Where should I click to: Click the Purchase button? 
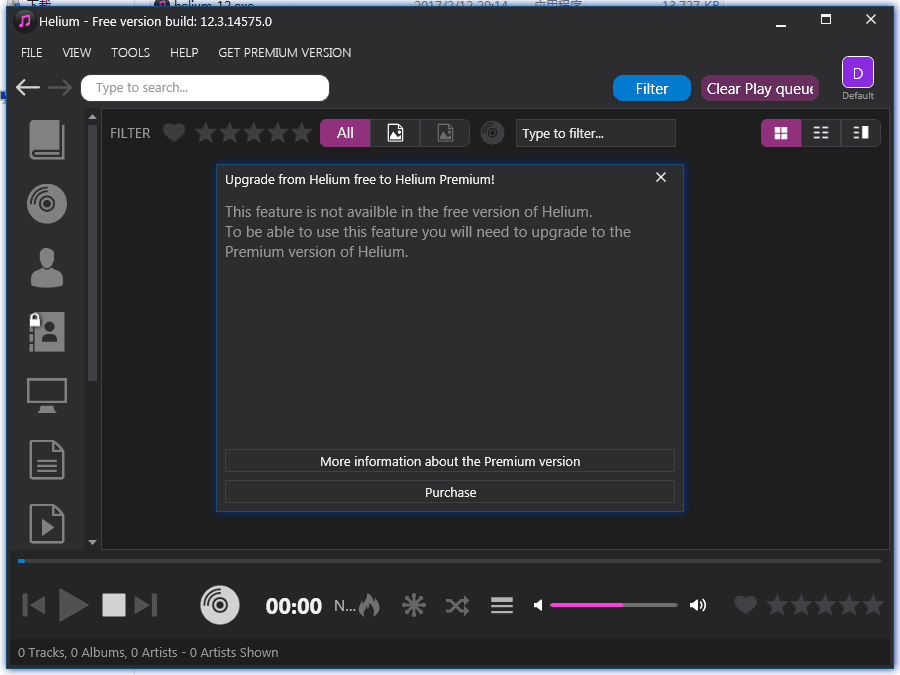point(450,492)
